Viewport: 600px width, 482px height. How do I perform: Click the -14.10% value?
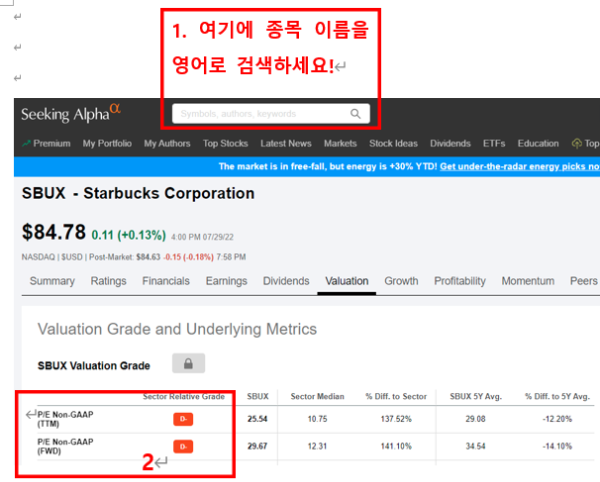[557, 446]
